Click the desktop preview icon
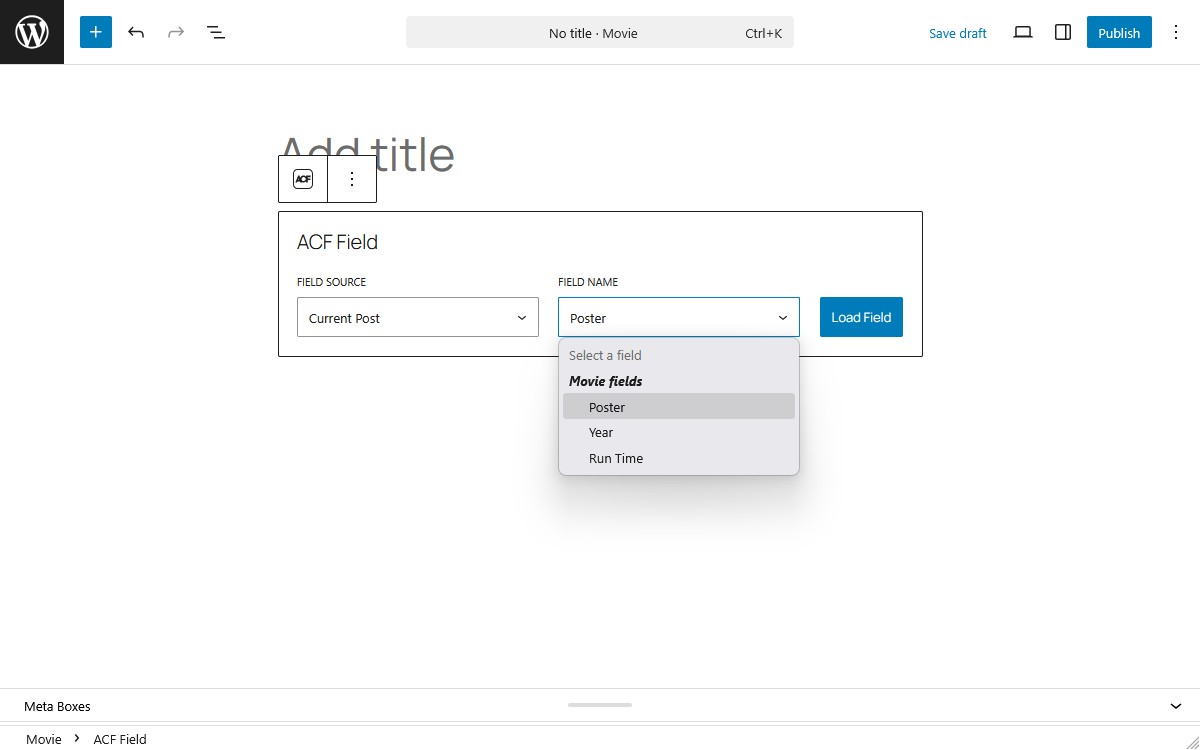The image size is (1200, 750). pos(1022,31)
